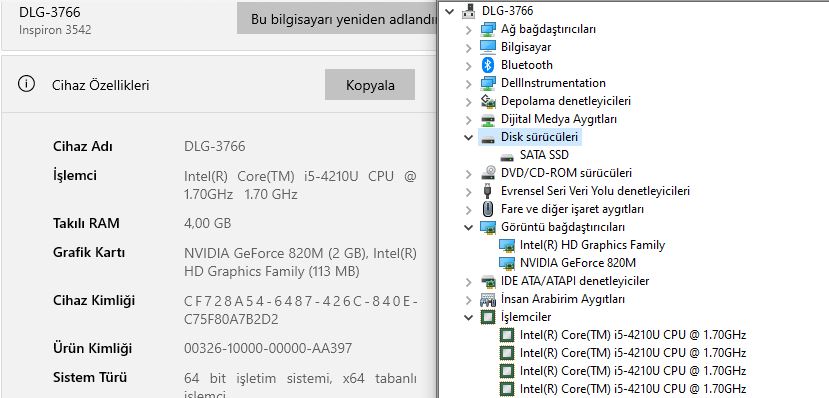The image size is (829, 398).
Task: Click the Bluetooth icon in device tree
Action: (487, 65)
